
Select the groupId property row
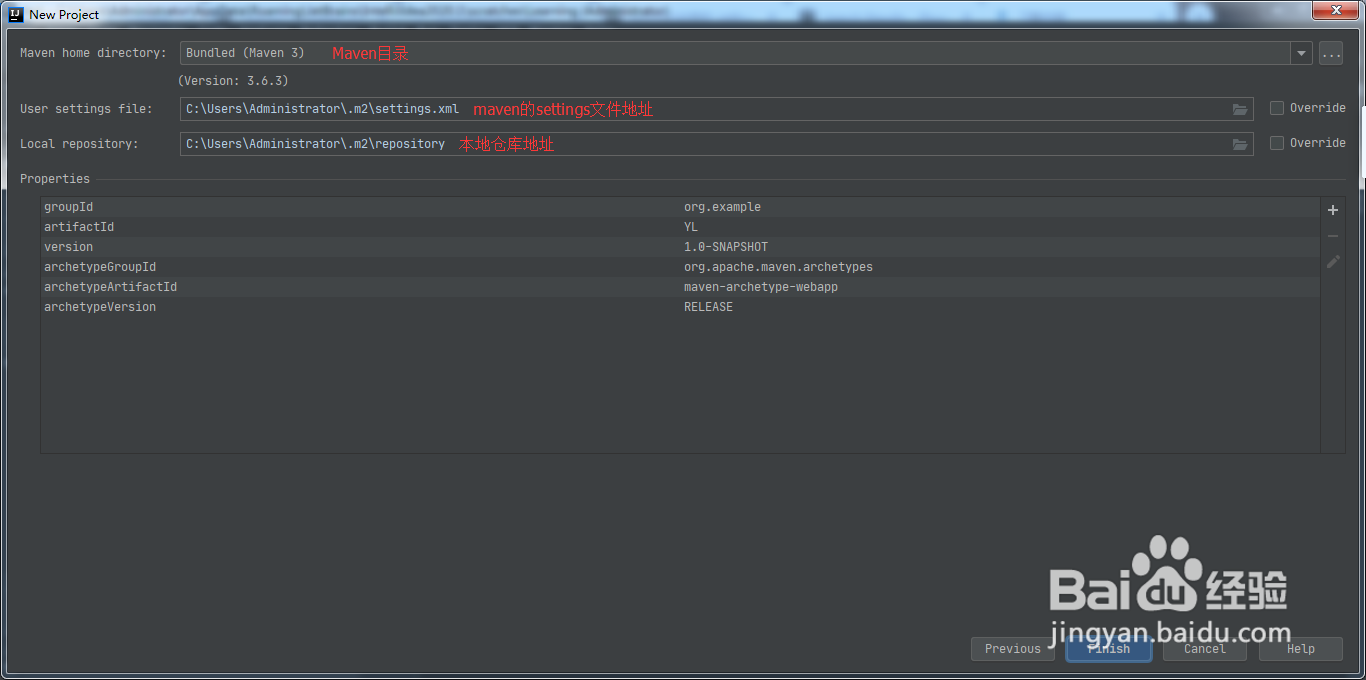(x=680, y=207)
